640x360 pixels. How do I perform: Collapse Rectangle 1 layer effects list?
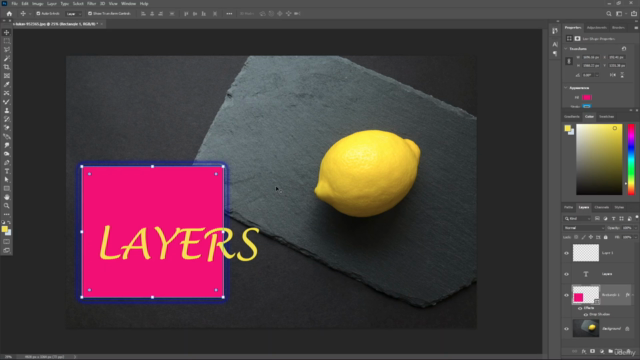pyautogui.click(x=633, y=295)
